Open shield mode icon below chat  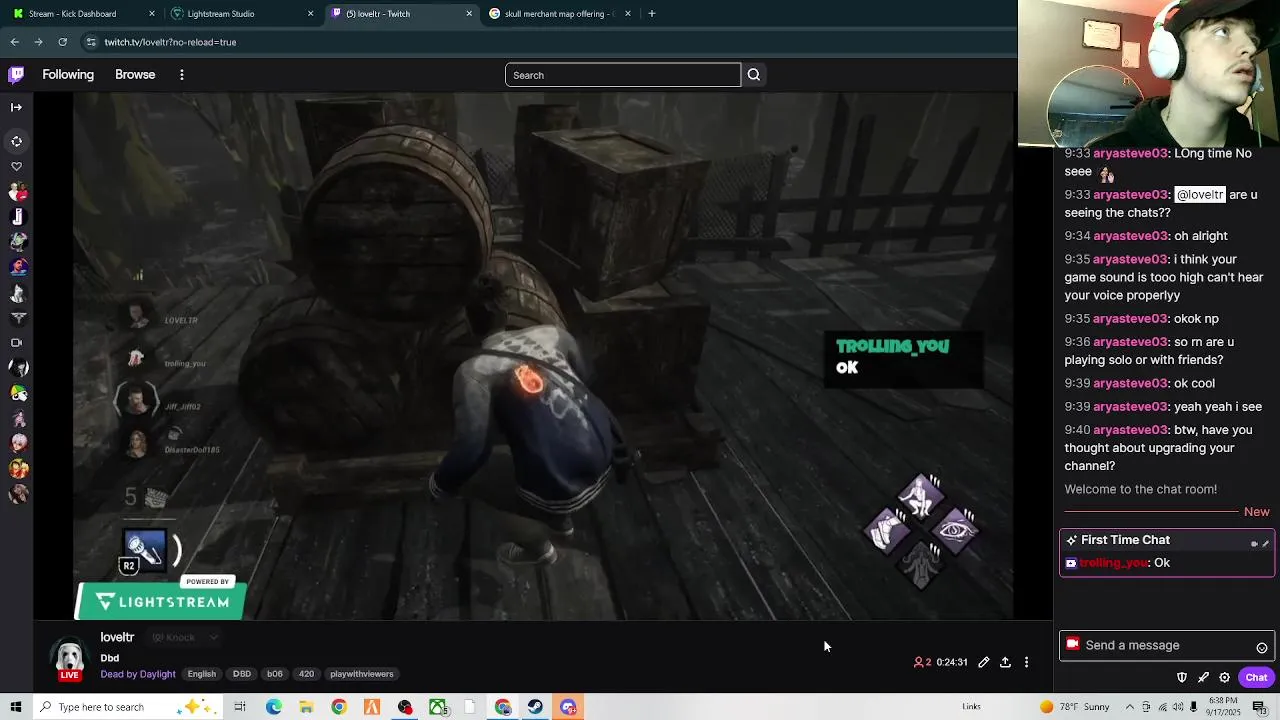tap(1182, 677)
